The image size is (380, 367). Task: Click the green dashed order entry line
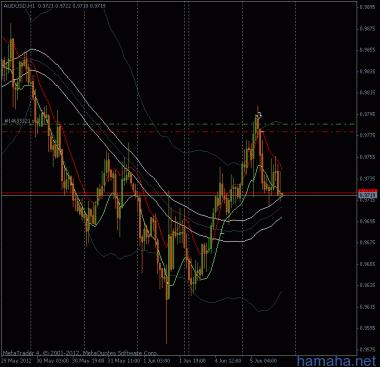178,124
